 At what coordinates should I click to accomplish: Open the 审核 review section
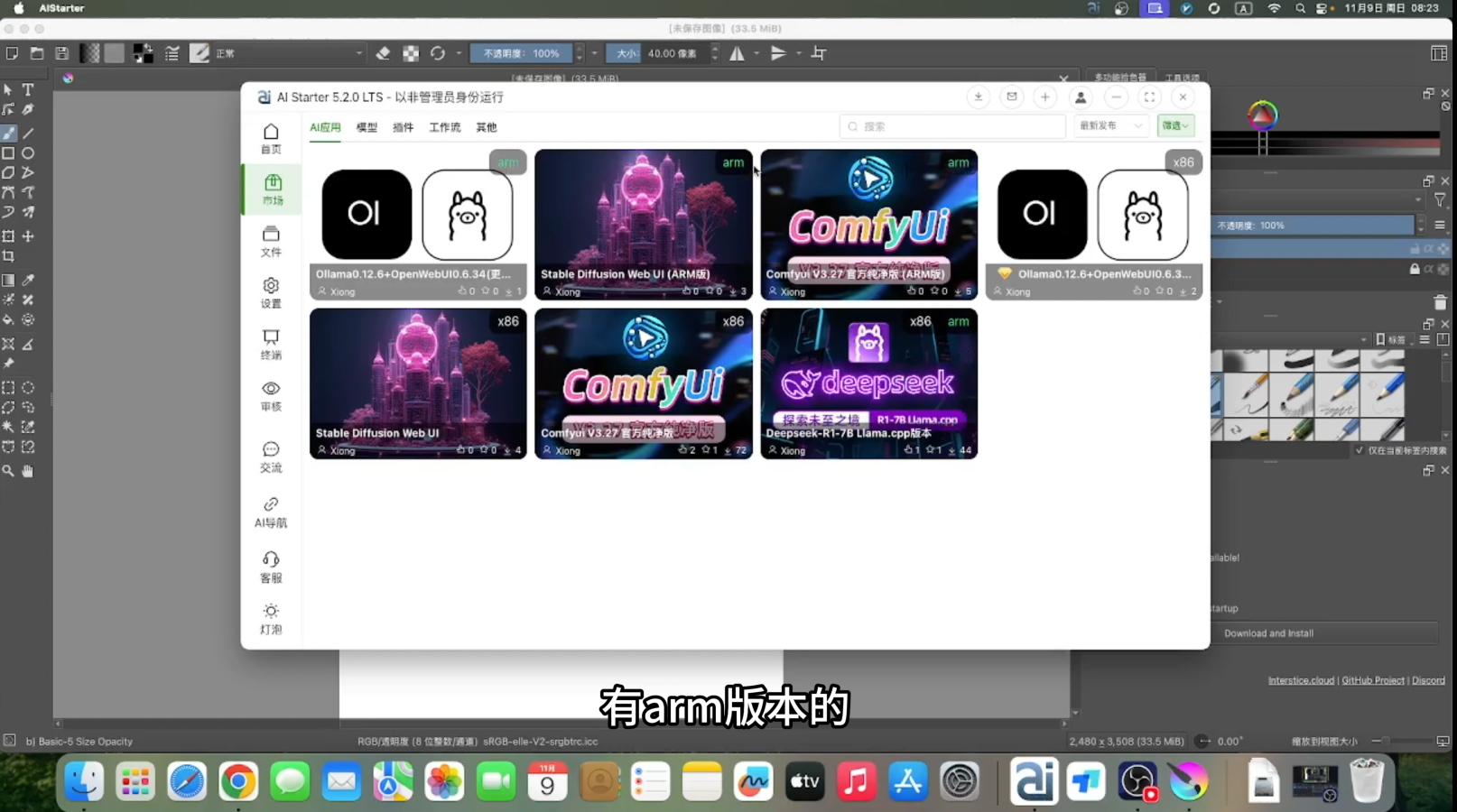tap(271, 396)
